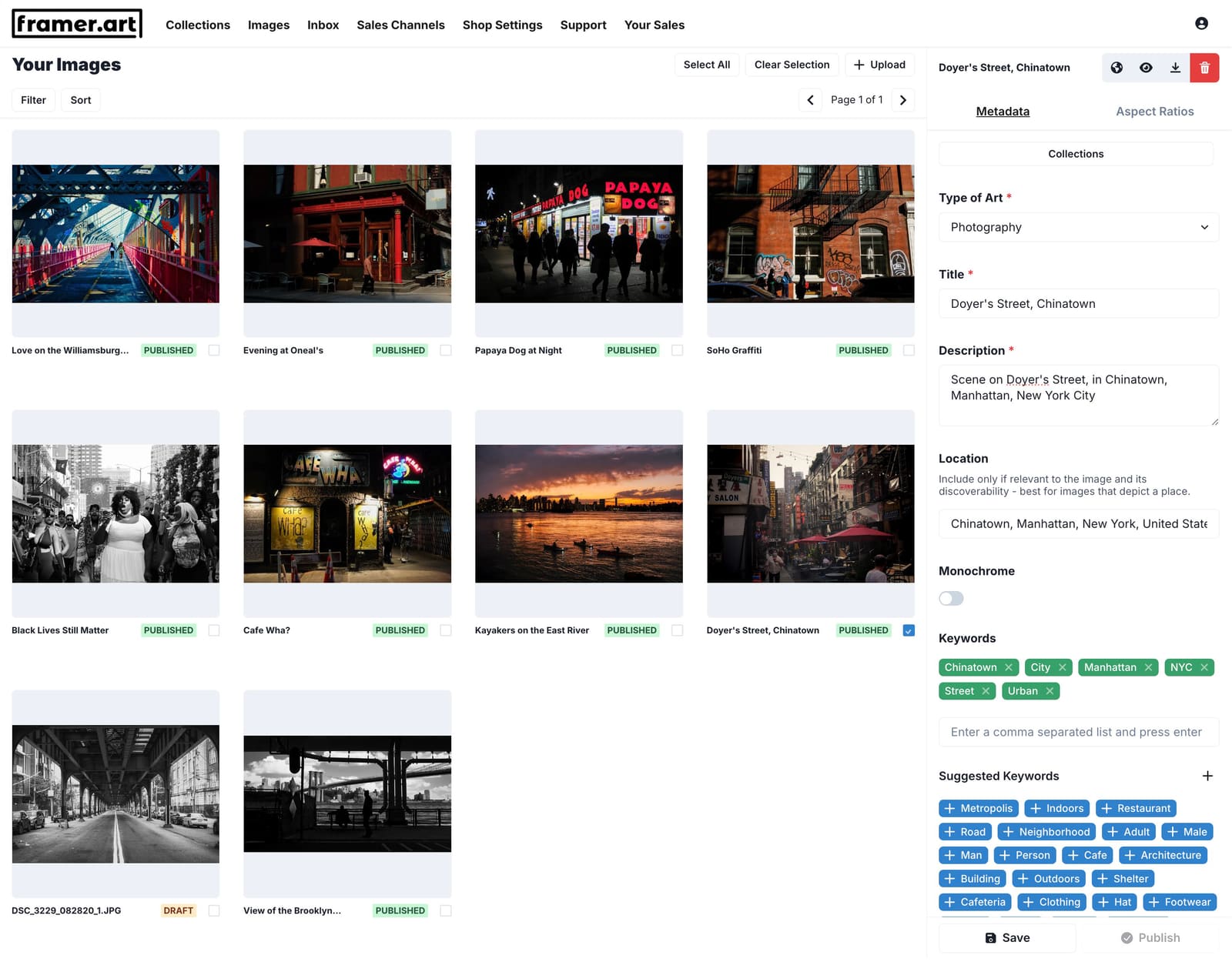Click the Location input field
The width and height of the screenshot is (1232, 962).
point(1078,523)
